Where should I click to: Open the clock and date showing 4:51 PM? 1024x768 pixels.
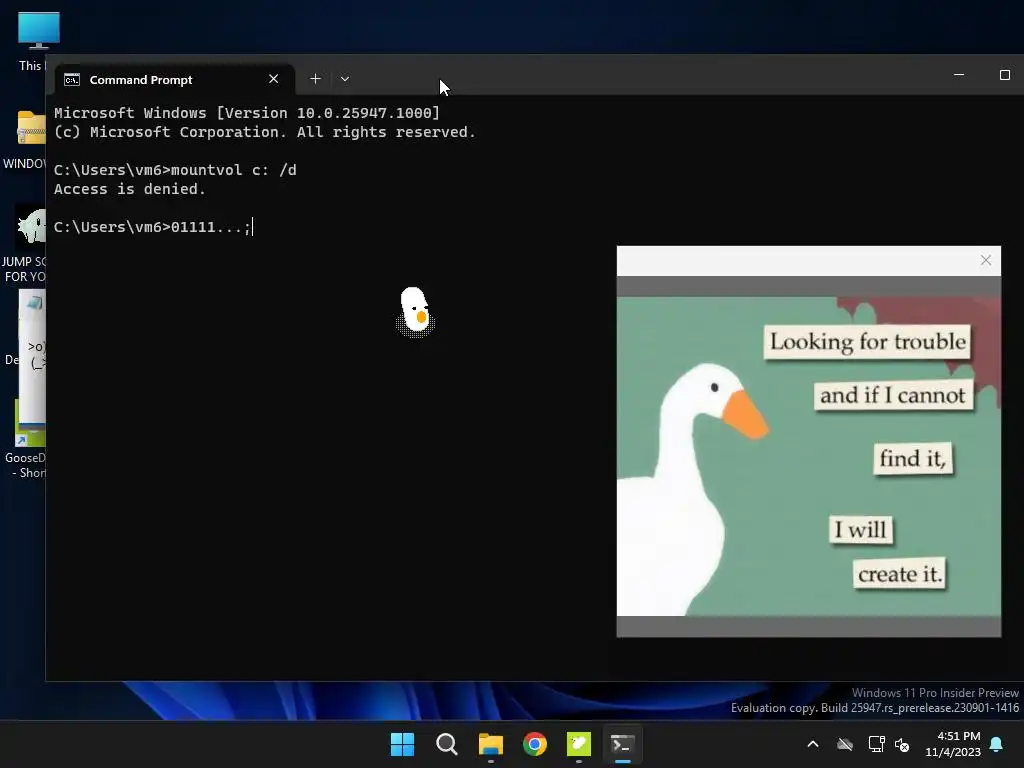tap(953, 744)
